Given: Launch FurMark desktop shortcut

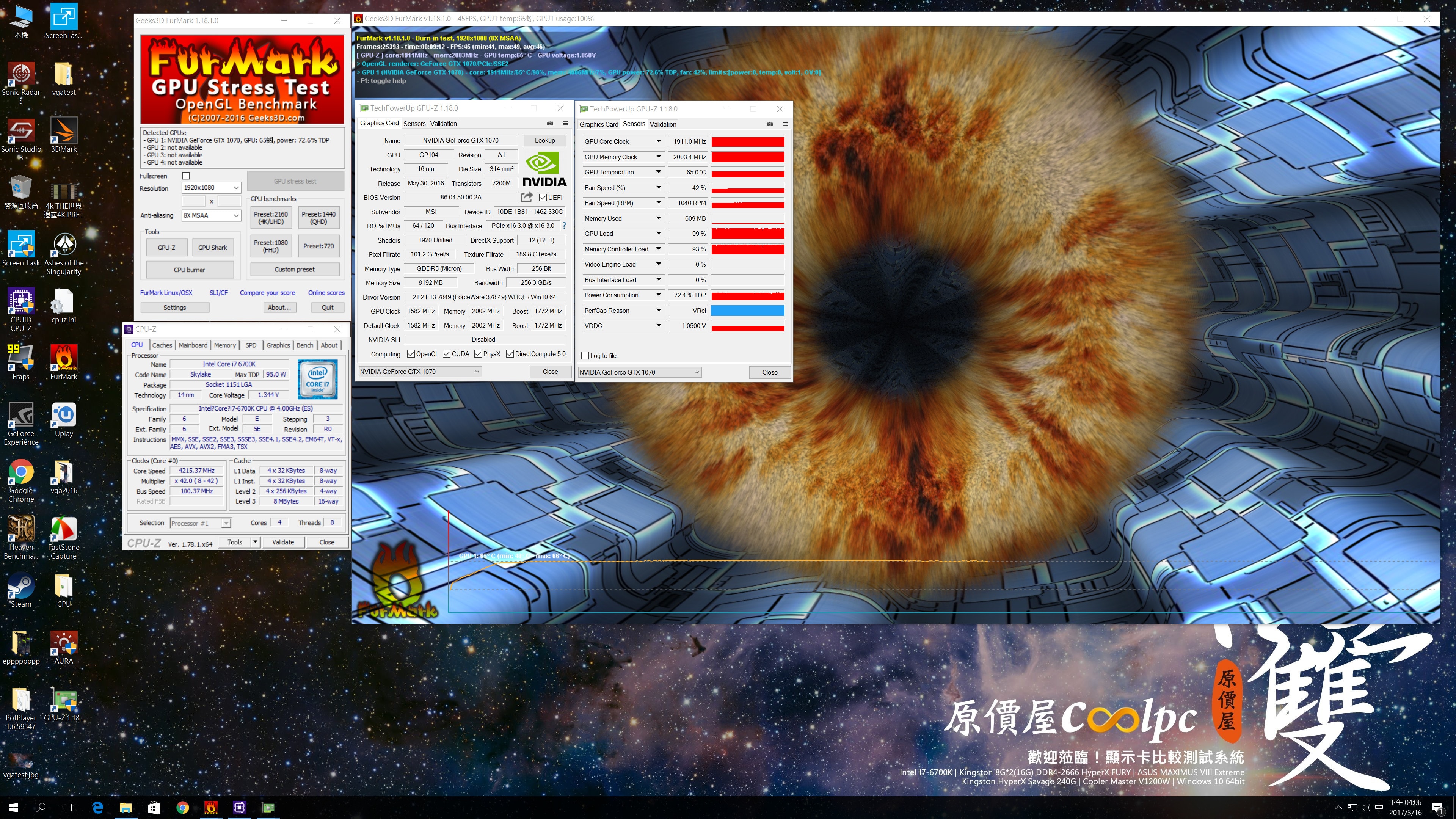Looking at the screenshot, I should [64, 362].
